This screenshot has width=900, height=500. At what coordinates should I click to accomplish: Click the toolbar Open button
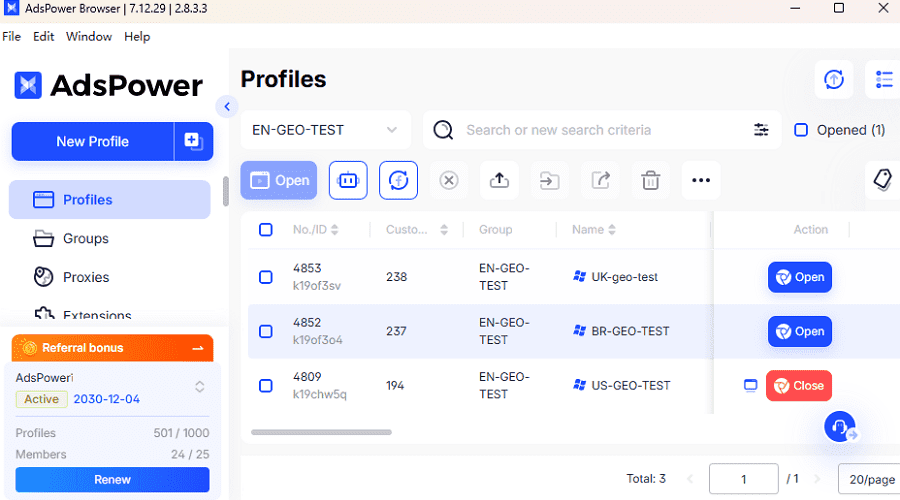(279, 180)
